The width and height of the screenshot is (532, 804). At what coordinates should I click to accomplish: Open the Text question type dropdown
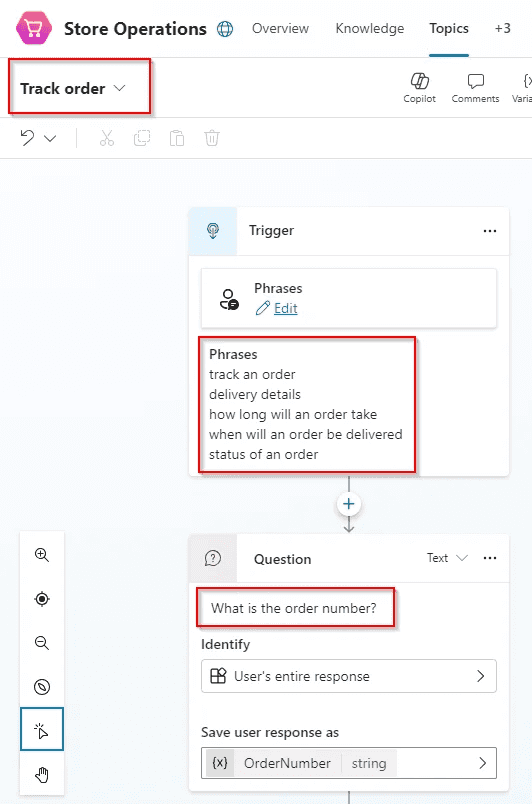pos(447,558)
